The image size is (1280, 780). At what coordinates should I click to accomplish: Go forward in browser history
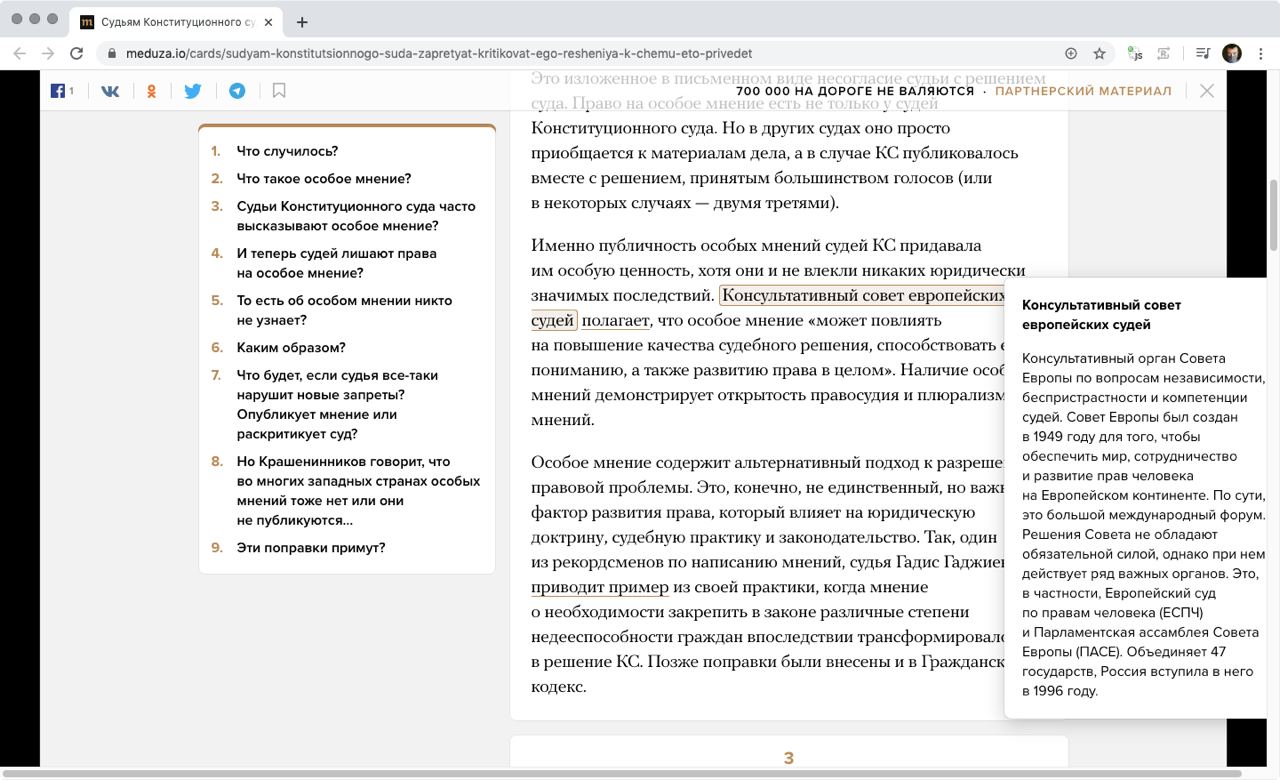point(48,53)
